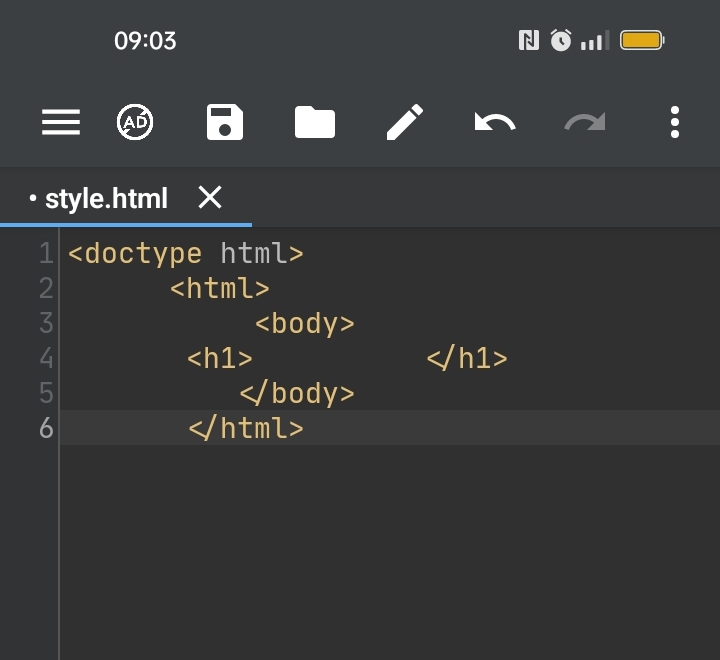720x660 pixels.
Task: Click the closing html tag on line 6
Action: pos(246,428)
